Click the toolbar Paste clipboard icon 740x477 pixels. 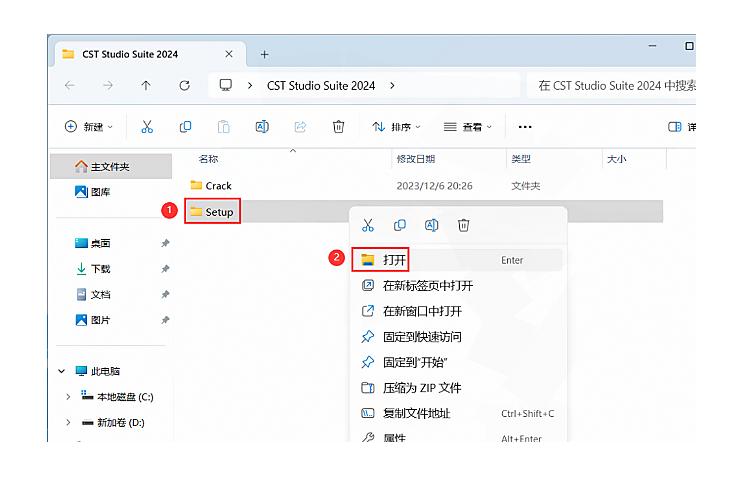pyautogui.click(x=224, y=126)
